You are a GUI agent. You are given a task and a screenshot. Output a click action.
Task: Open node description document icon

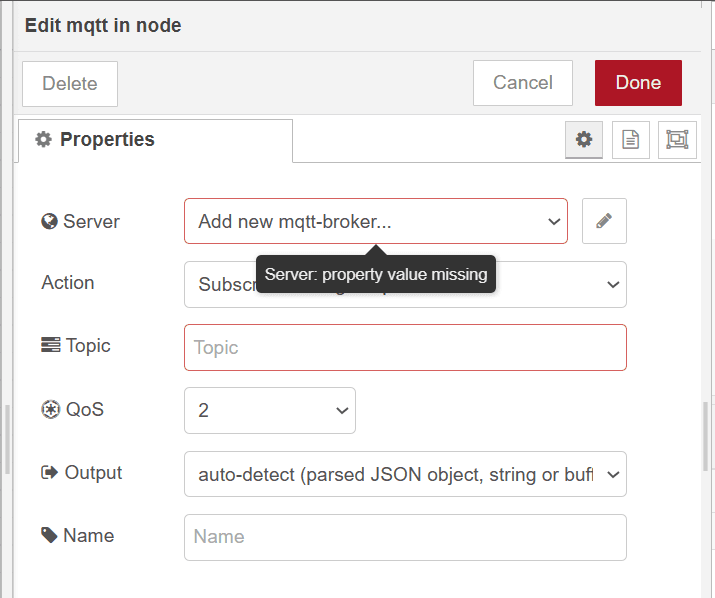[631, 140]
